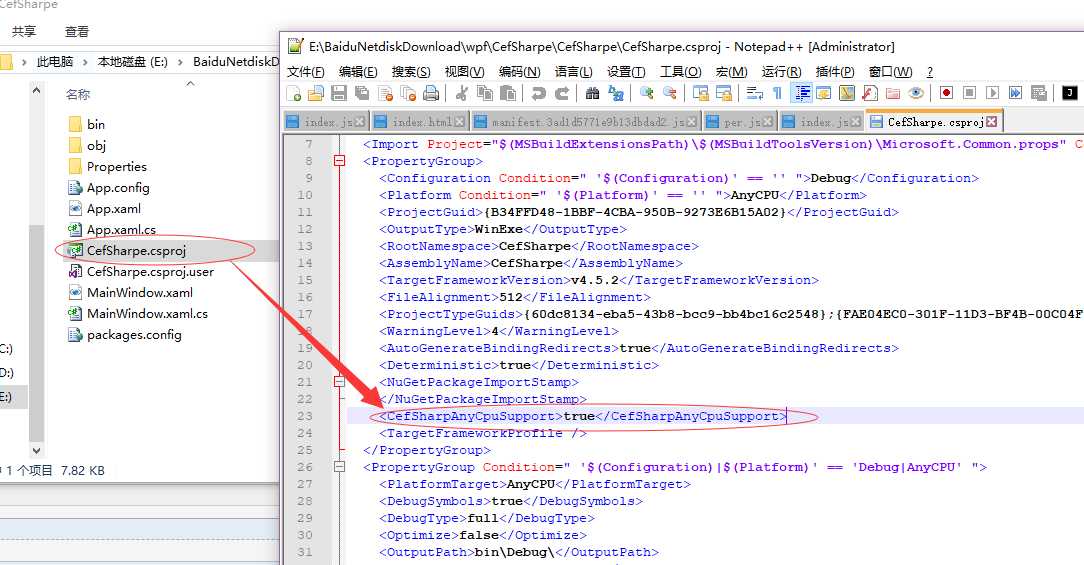Viewport: 1084px width, 565px height.
Task: Open the 视图(V) menu
Action: point(465,72)
